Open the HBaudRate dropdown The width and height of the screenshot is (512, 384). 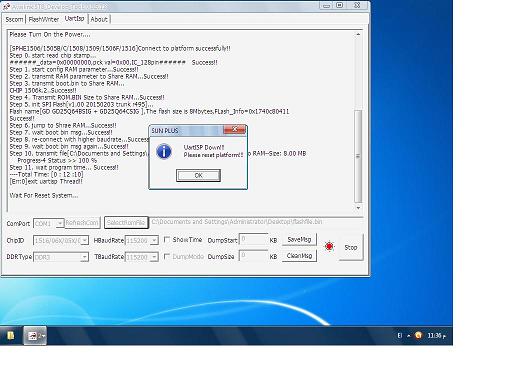point(154,240)
